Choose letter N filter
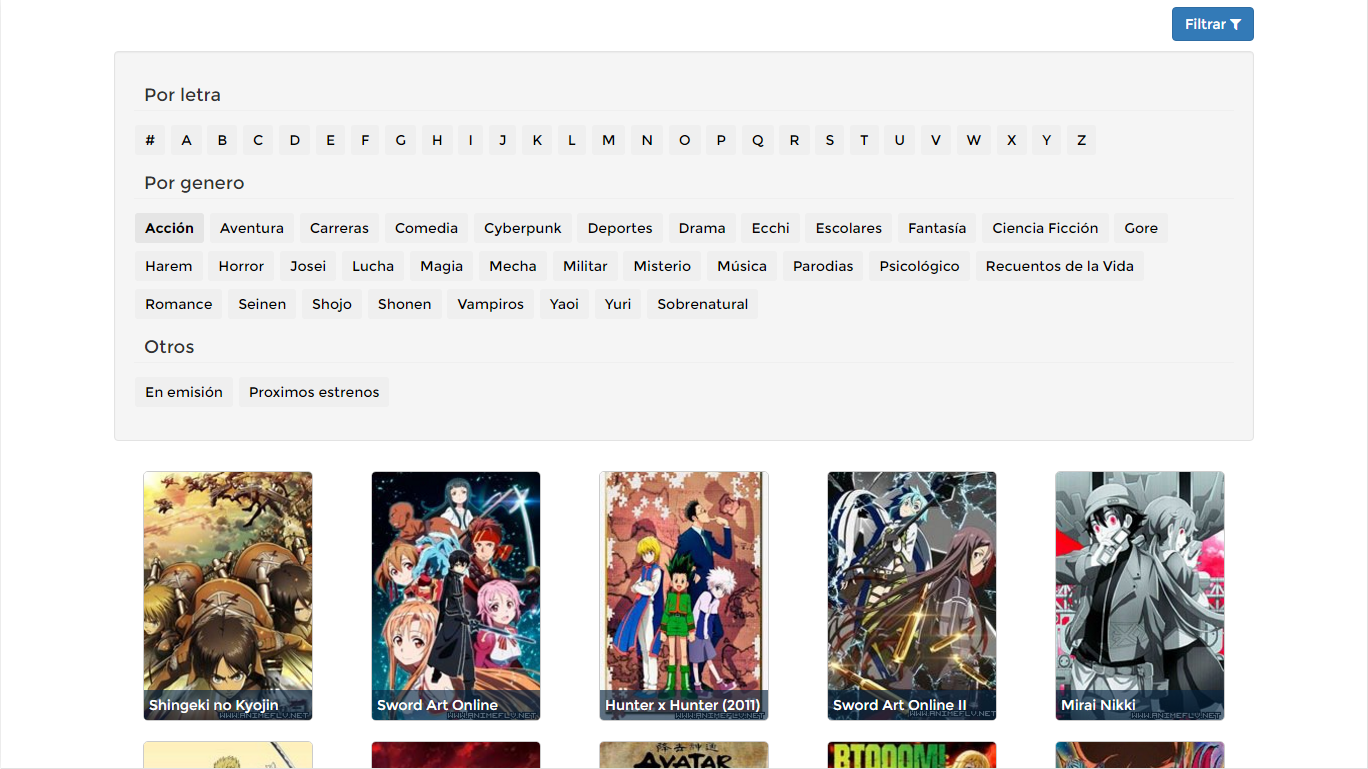This screenshot has height=769, width=1368. point(647,140)
